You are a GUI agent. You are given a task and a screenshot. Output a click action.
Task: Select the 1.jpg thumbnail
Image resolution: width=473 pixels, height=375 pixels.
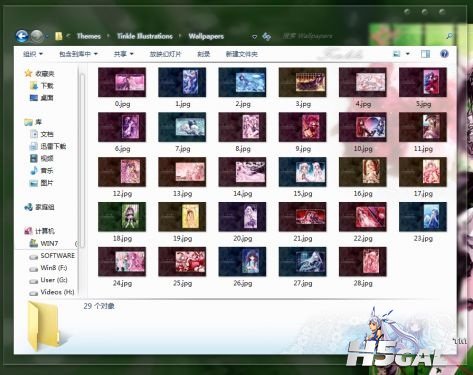tap(182, 82)
